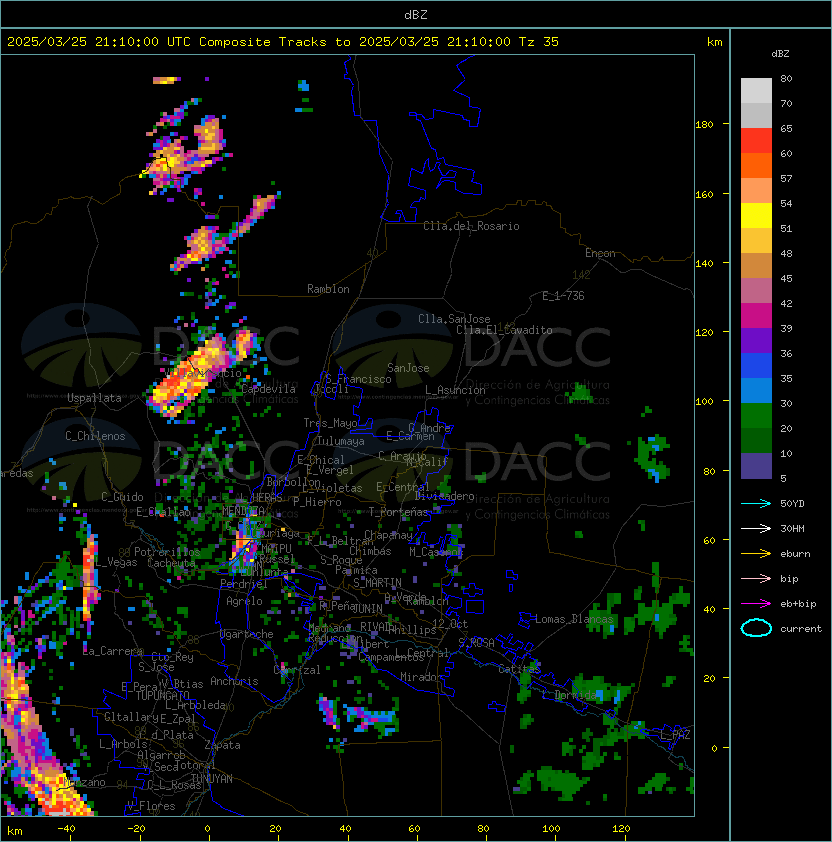Select the 54 dBZ yellow color swatch

pyautogui.click(x=756, y=215)
